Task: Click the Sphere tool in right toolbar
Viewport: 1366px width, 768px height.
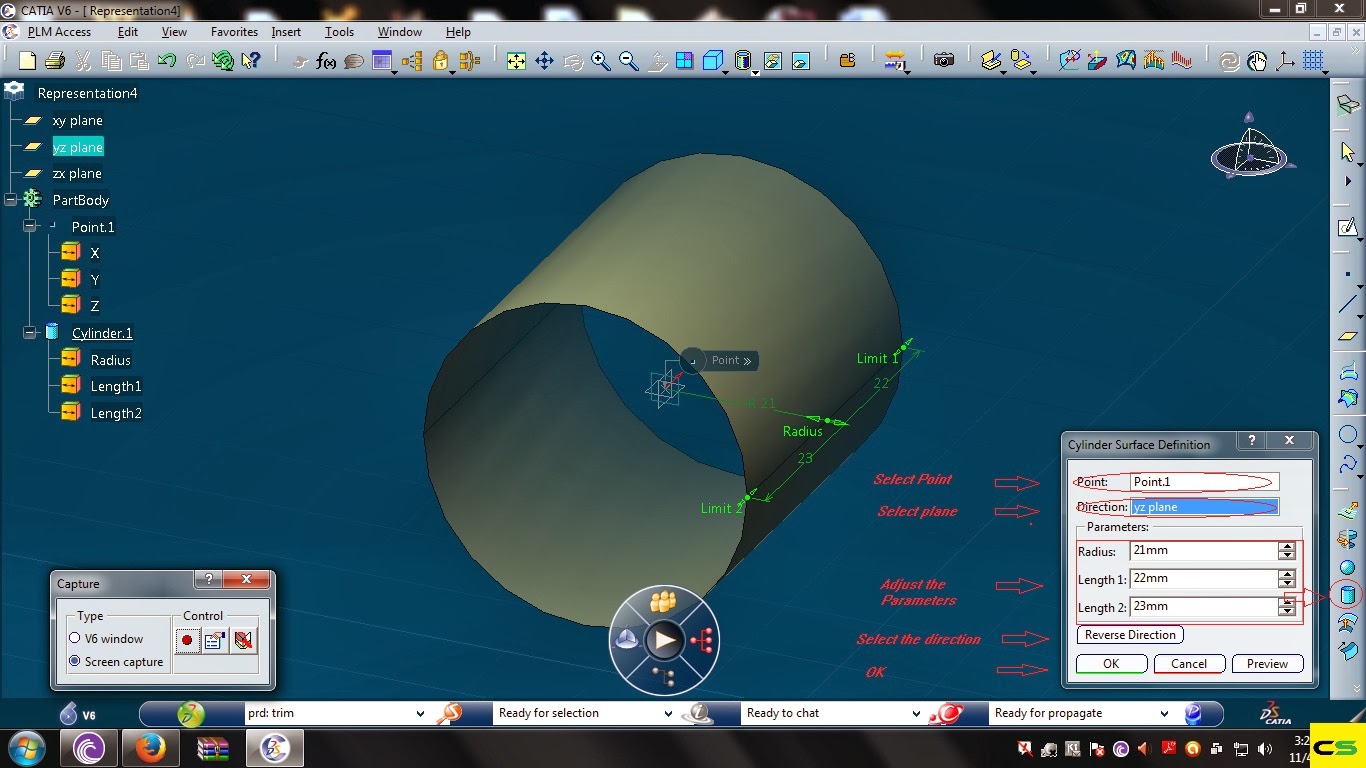Action: click(1348, 567)
